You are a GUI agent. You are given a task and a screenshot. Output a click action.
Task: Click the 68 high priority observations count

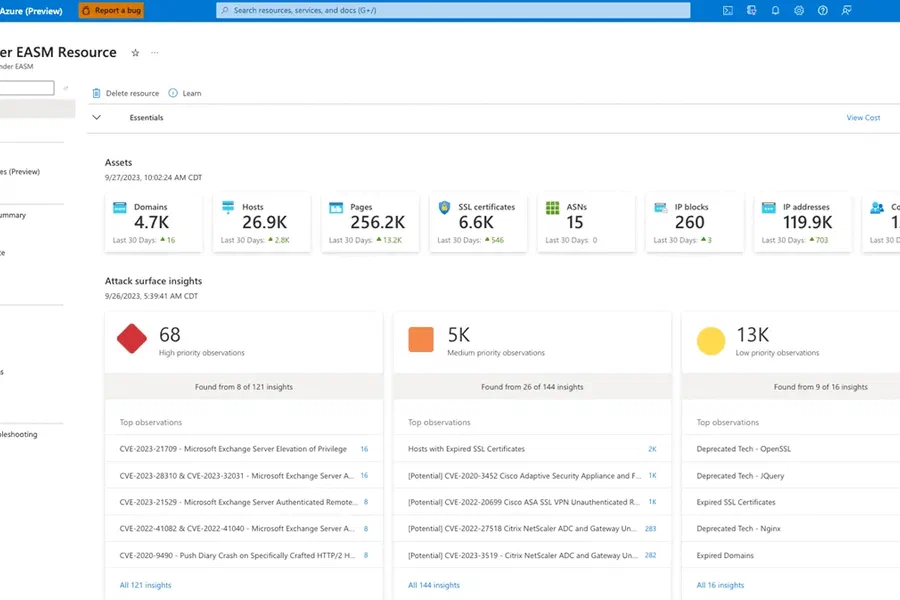(x=170, y=335)
